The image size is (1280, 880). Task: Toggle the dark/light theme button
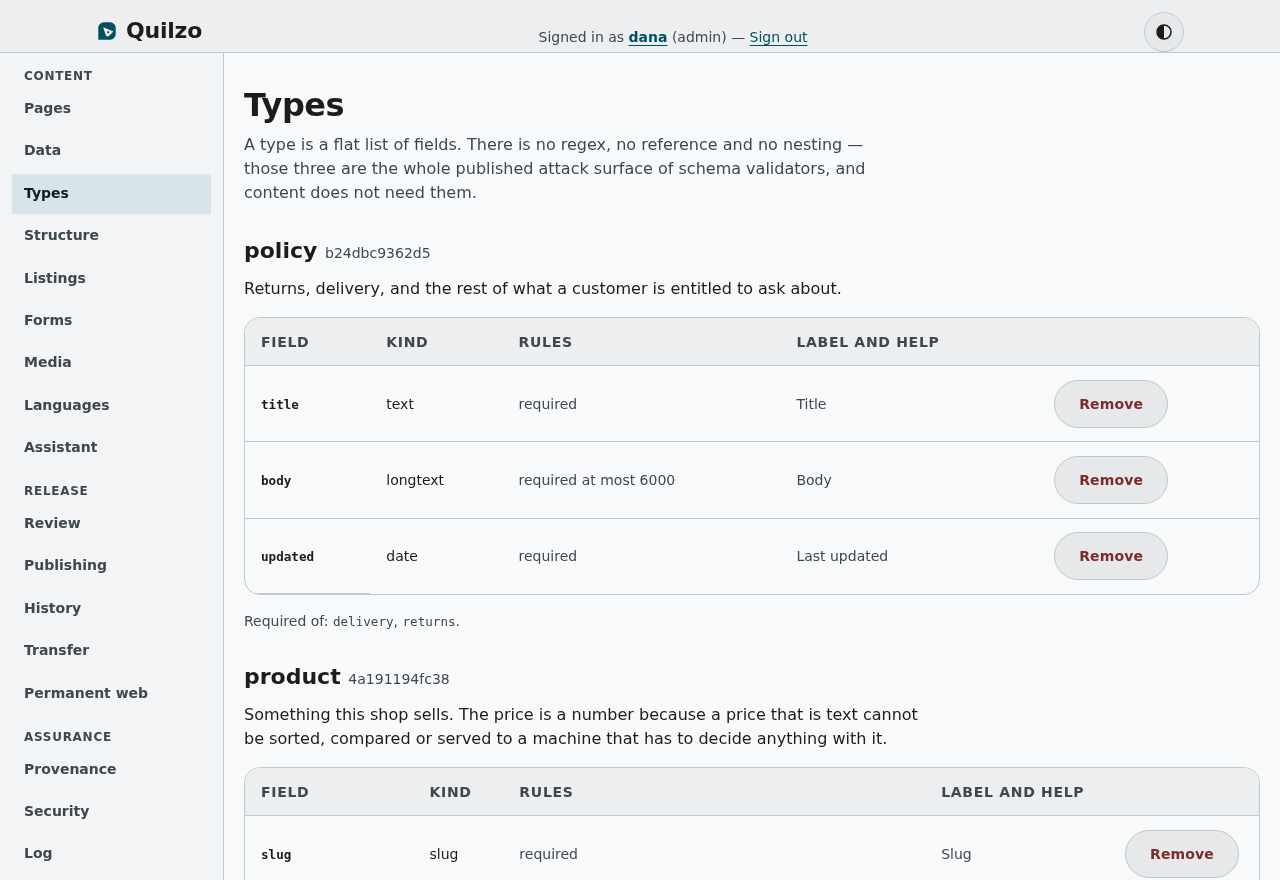tap(1164, 32)
